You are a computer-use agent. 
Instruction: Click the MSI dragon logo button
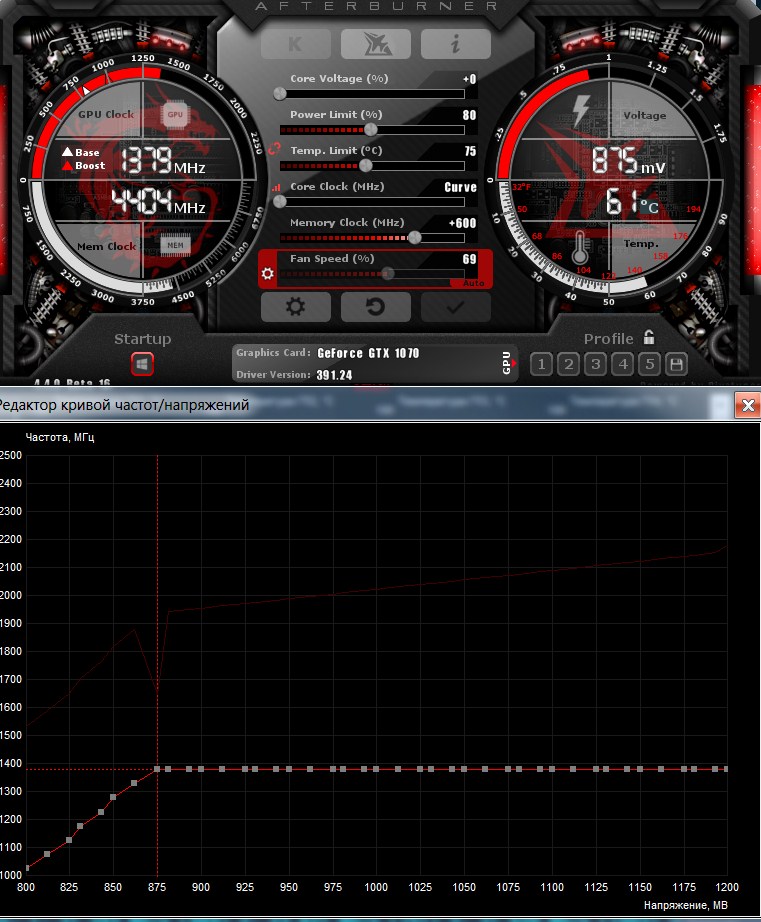click(375, 44)
